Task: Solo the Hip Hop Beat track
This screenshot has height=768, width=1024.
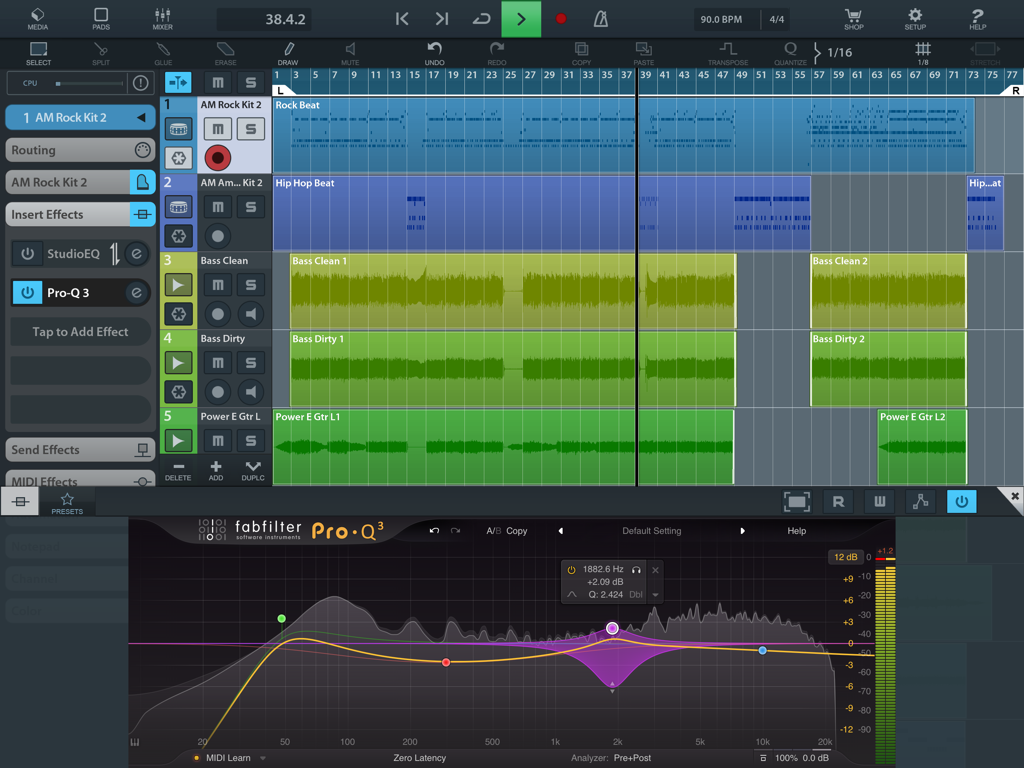Action: (251, 207)
